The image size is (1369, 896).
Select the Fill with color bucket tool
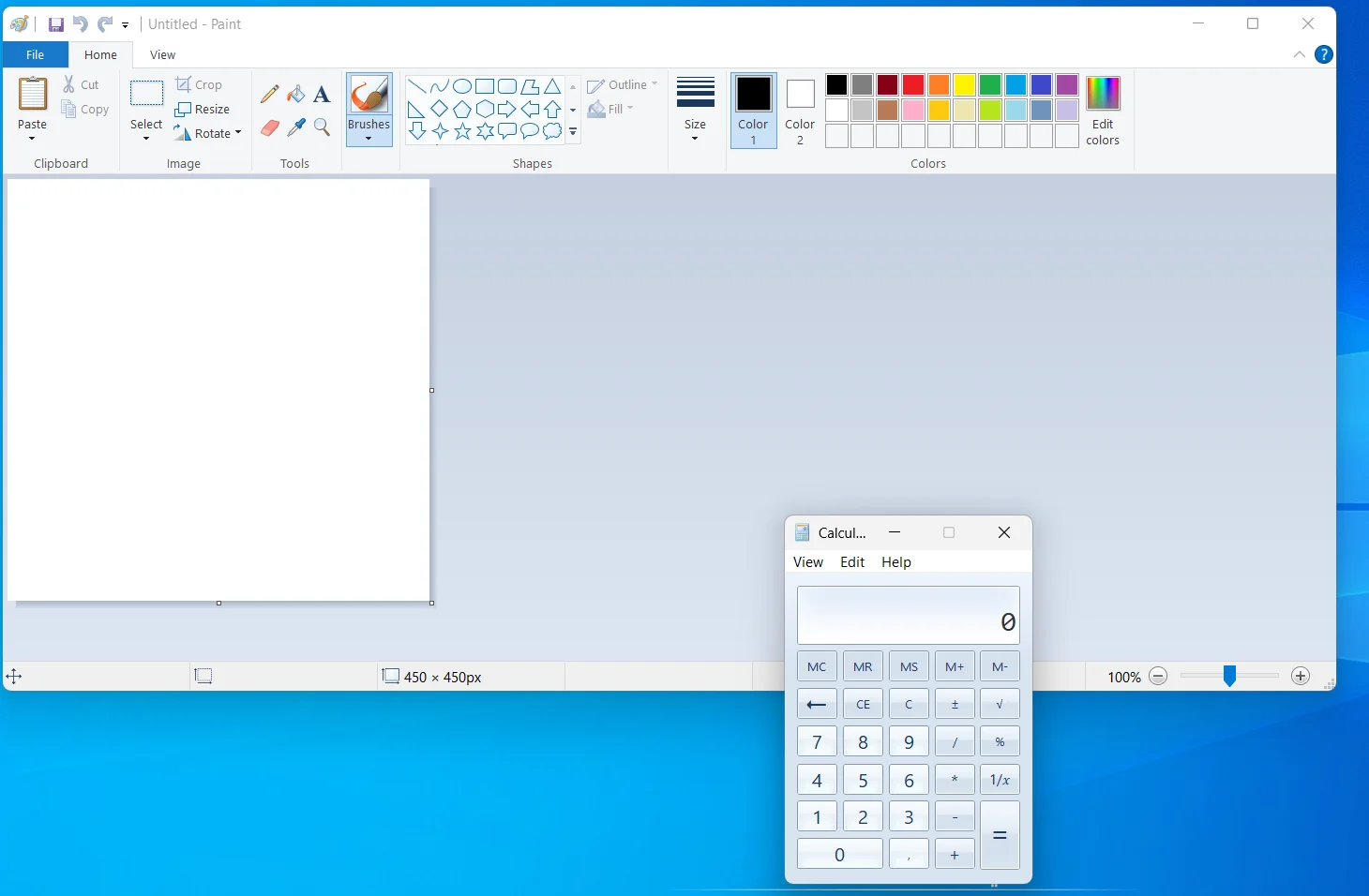click(296, 94)
